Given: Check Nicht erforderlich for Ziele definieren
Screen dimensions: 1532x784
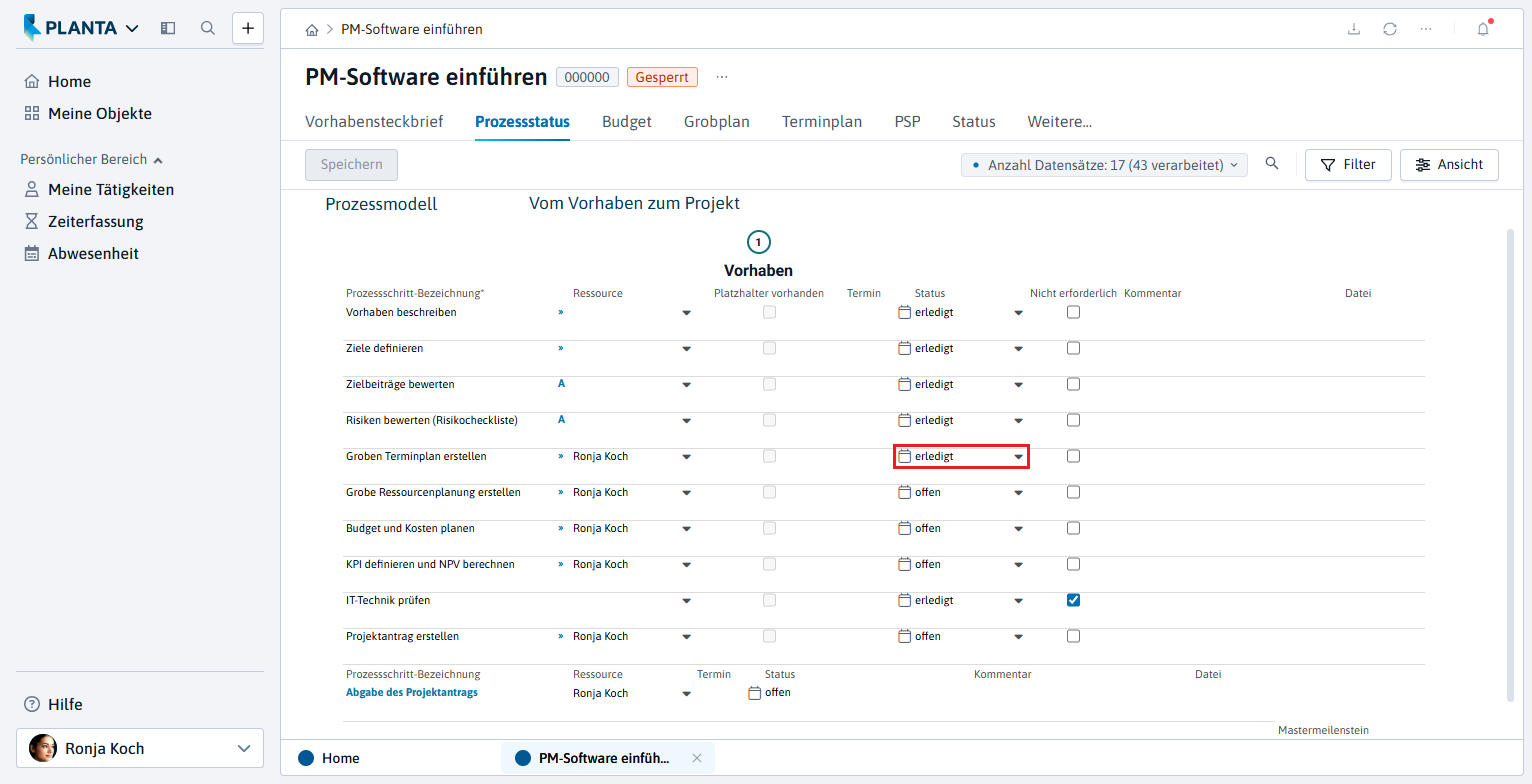Looking at the screenshot, I should [1073, 348].
